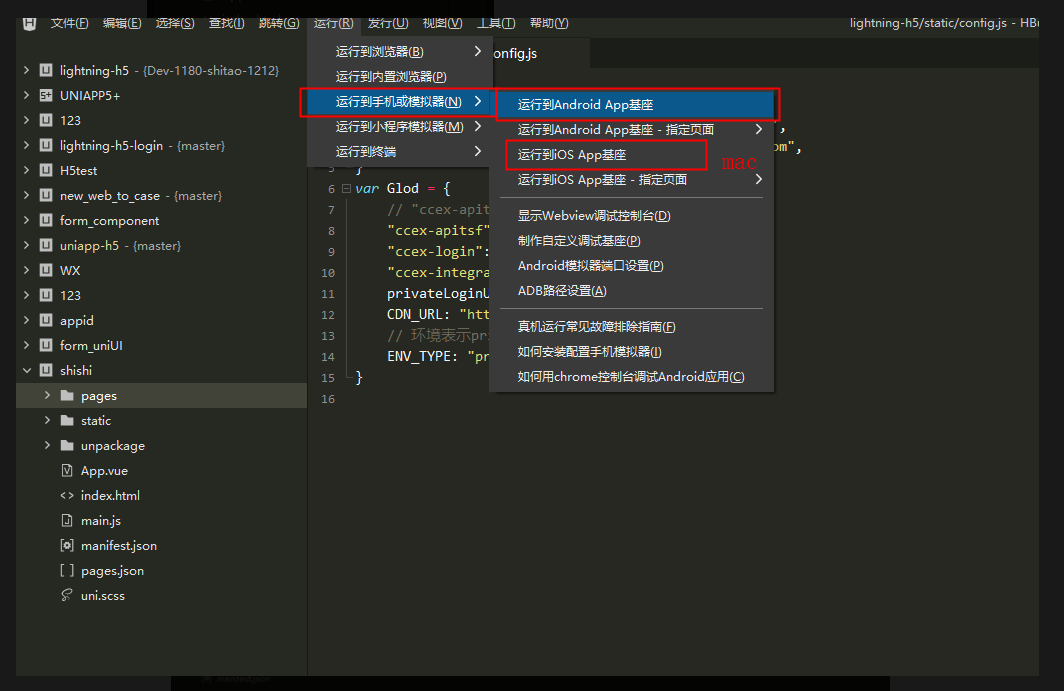Screen dimensions: 1064x691
Task: Click the UNIAPP5+ project icon
Action: pos(46,96)
